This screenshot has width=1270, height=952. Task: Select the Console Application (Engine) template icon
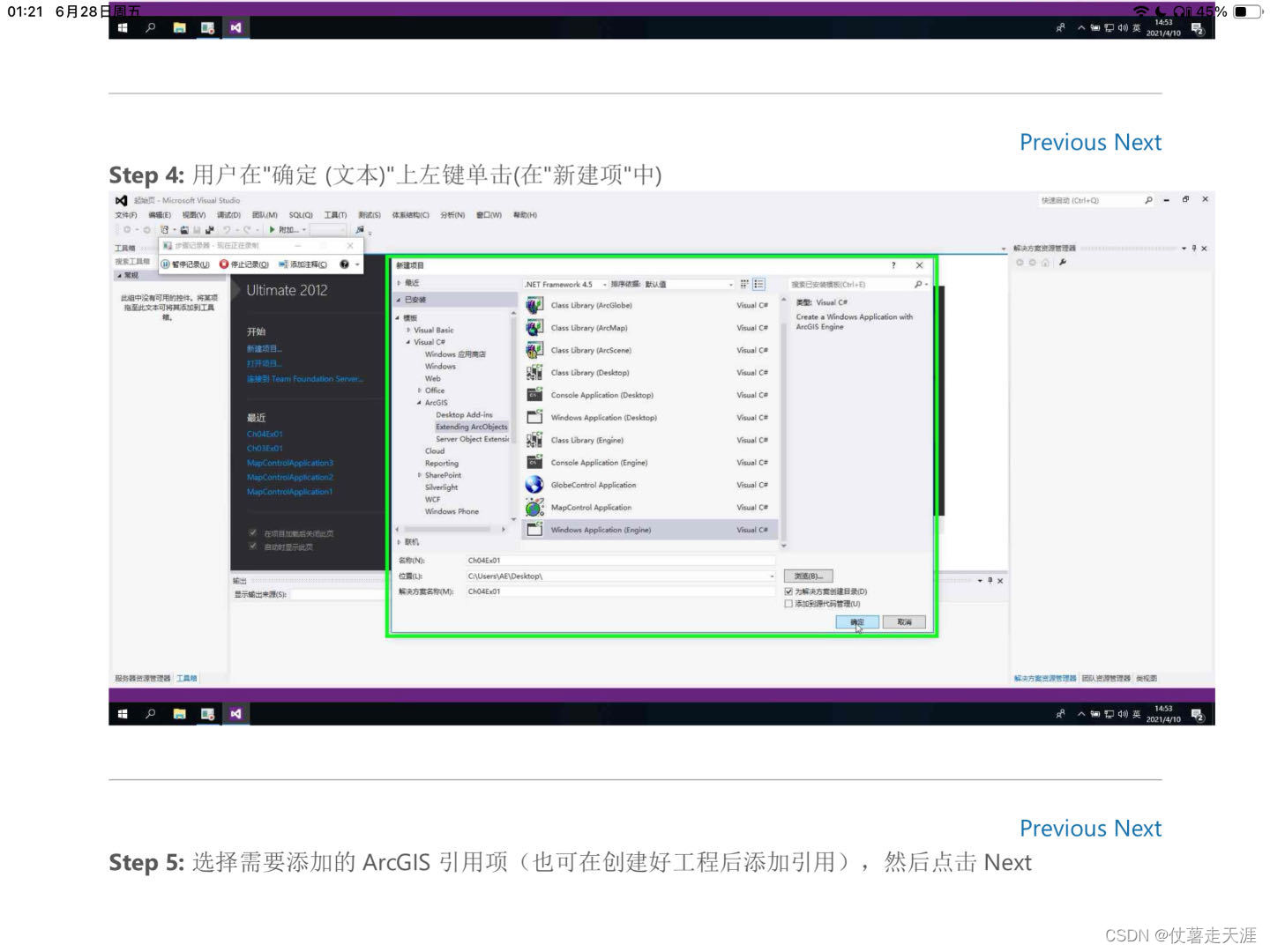point(534,463)
